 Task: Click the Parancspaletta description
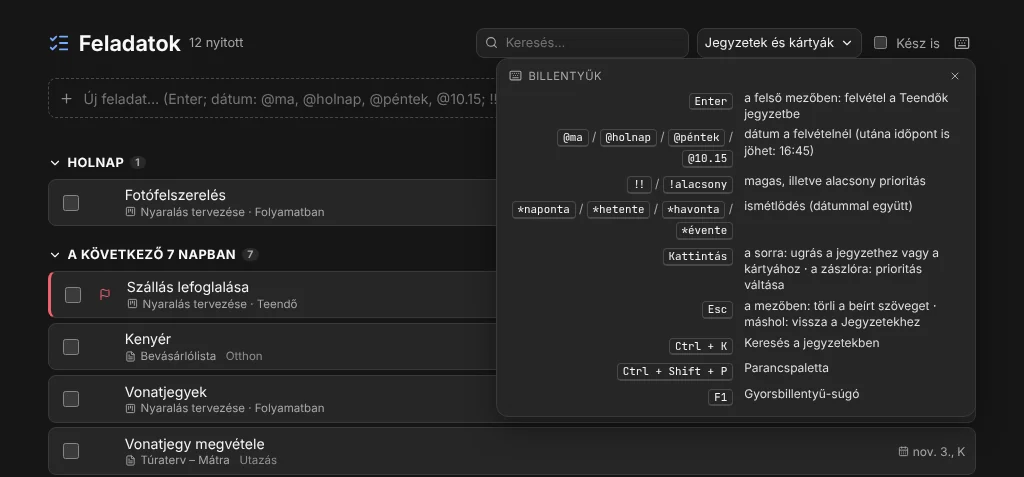point(786,369)
